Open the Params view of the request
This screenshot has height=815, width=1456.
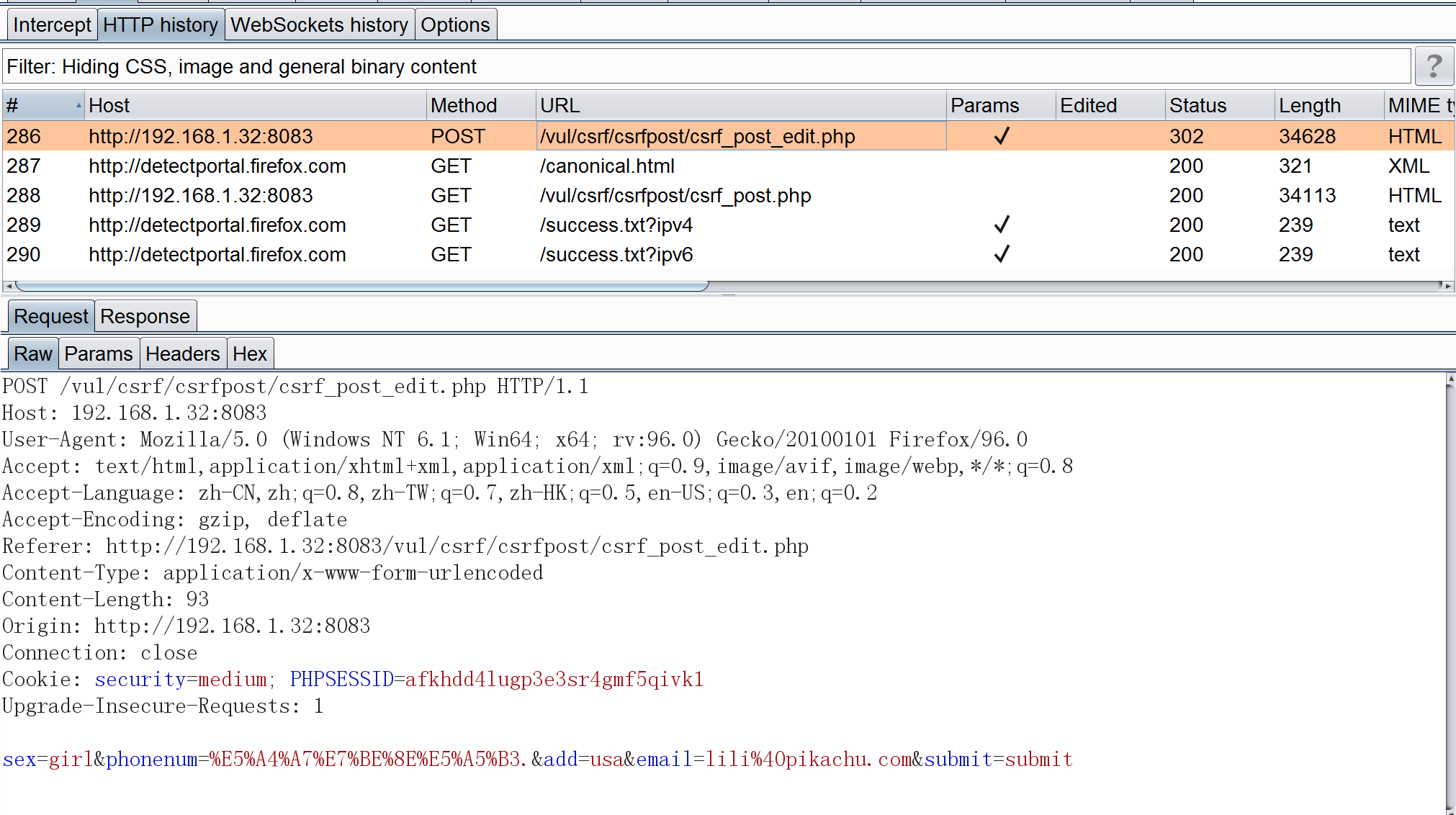99,353
